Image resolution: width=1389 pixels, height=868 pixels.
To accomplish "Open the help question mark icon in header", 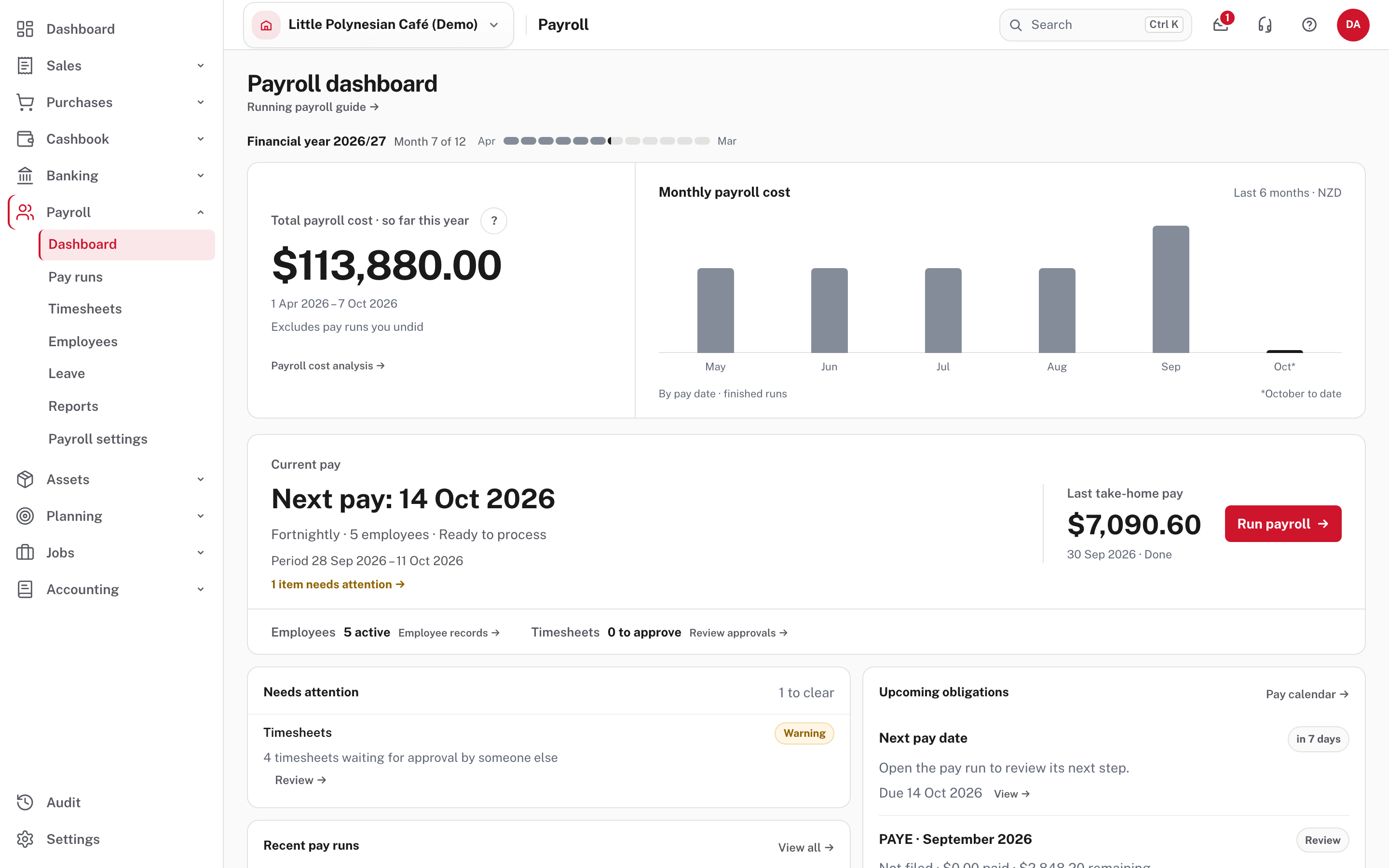I will click(x=1309, y=25).
